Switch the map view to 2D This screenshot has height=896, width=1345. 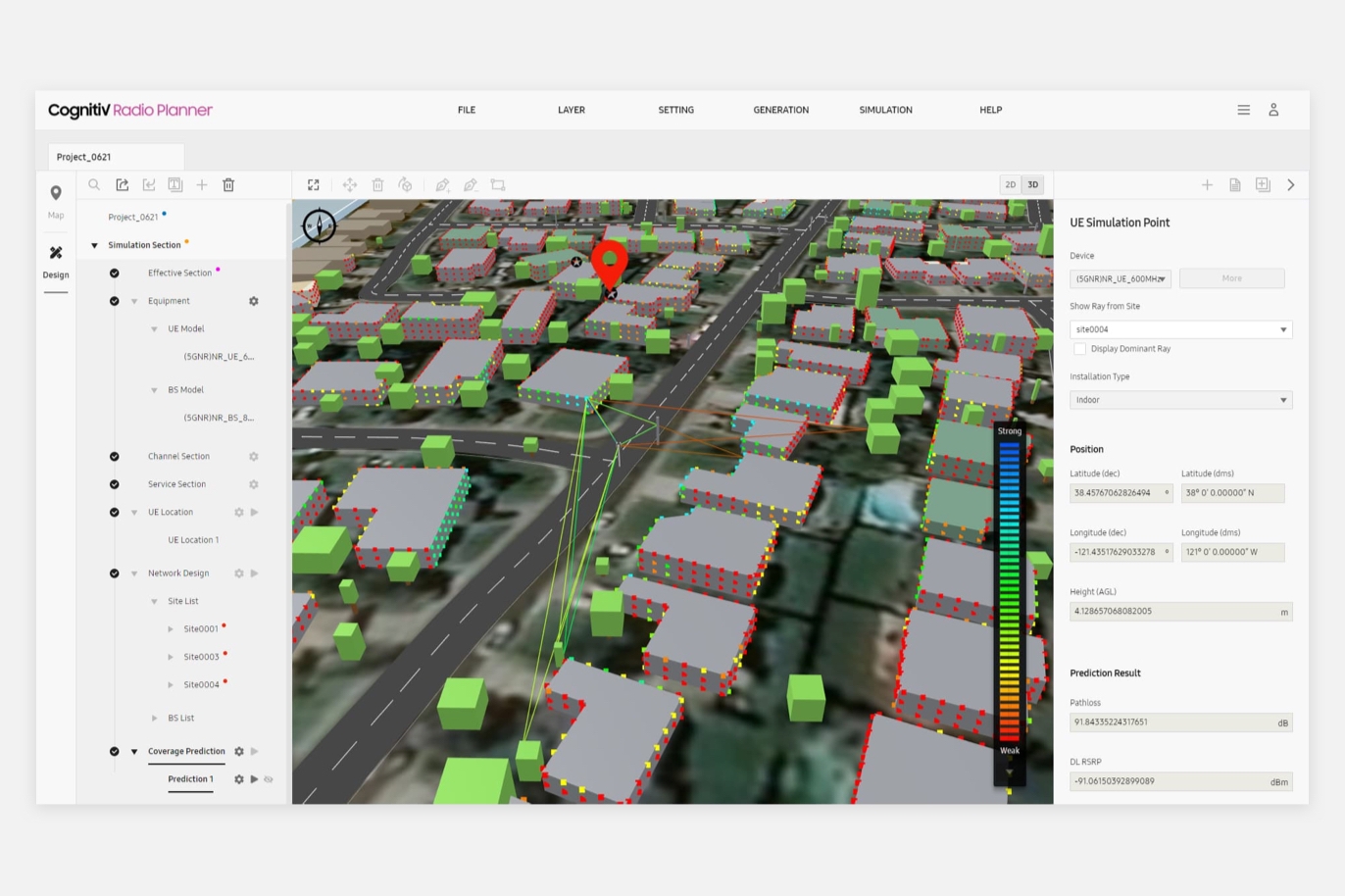1010,185
